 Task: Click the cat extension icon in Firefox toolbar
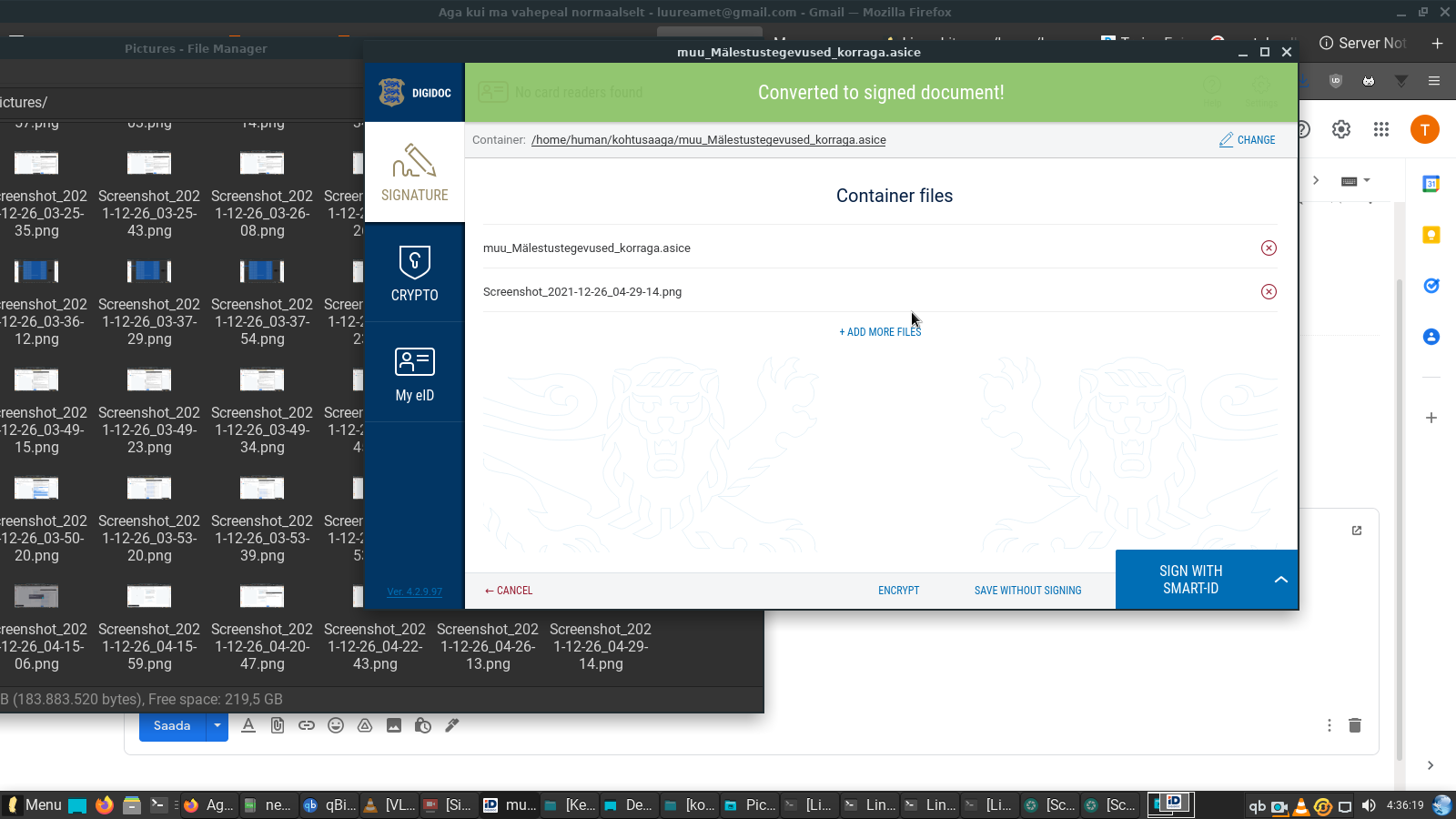(1369, 81)
